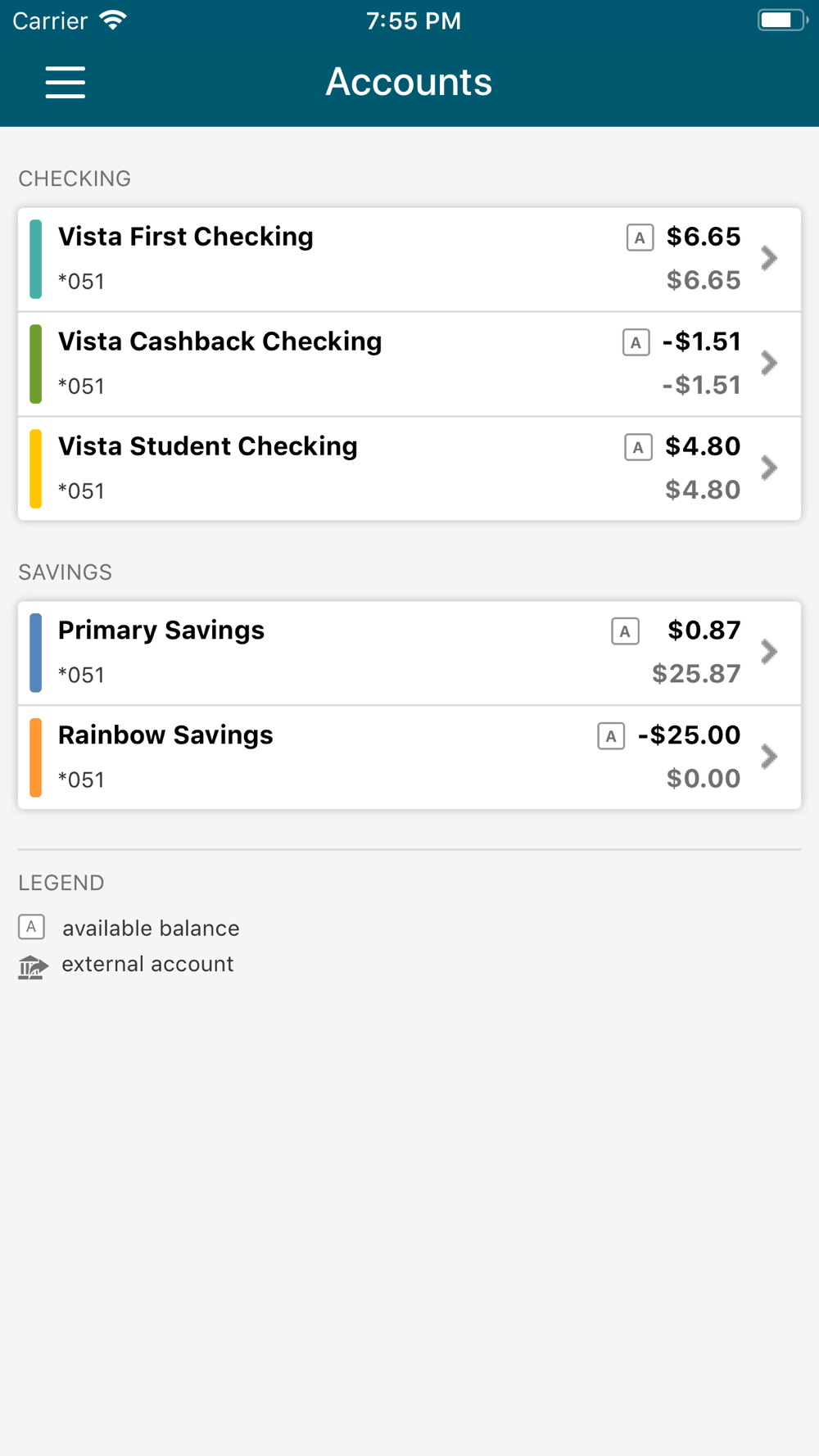Viewport: 819px width, 1456px height.
Task: Open Primary Savings details via chevron arrow
Action: click(768, 653)
